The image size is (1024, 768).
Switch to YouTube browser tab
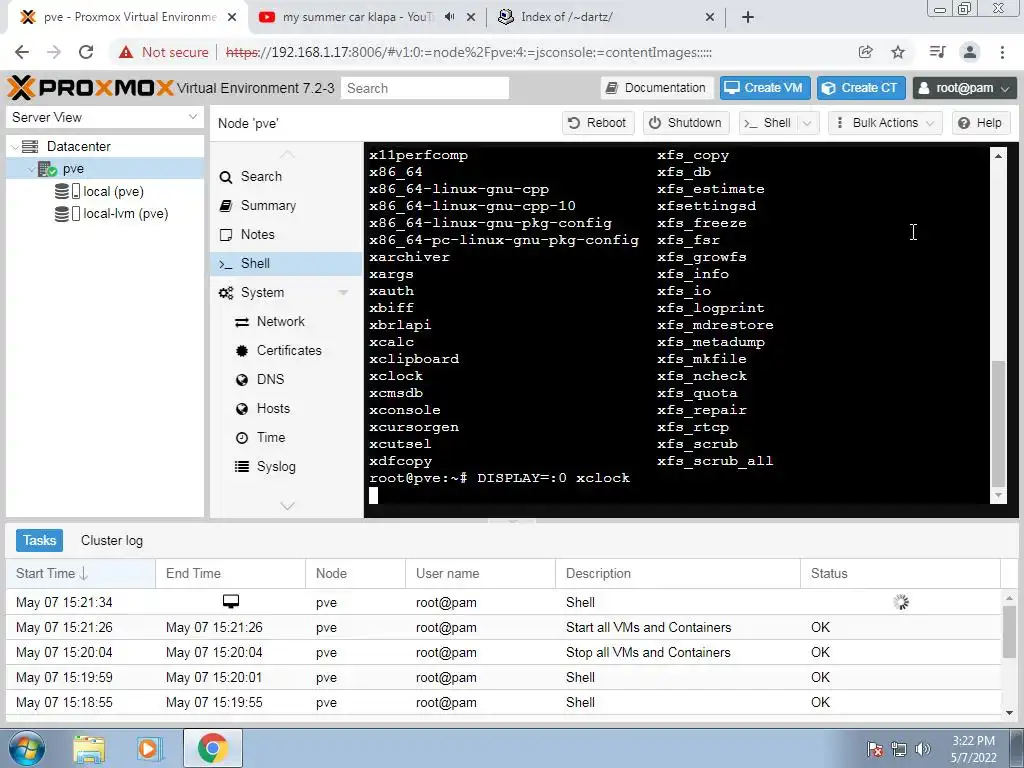pos(357,17)
